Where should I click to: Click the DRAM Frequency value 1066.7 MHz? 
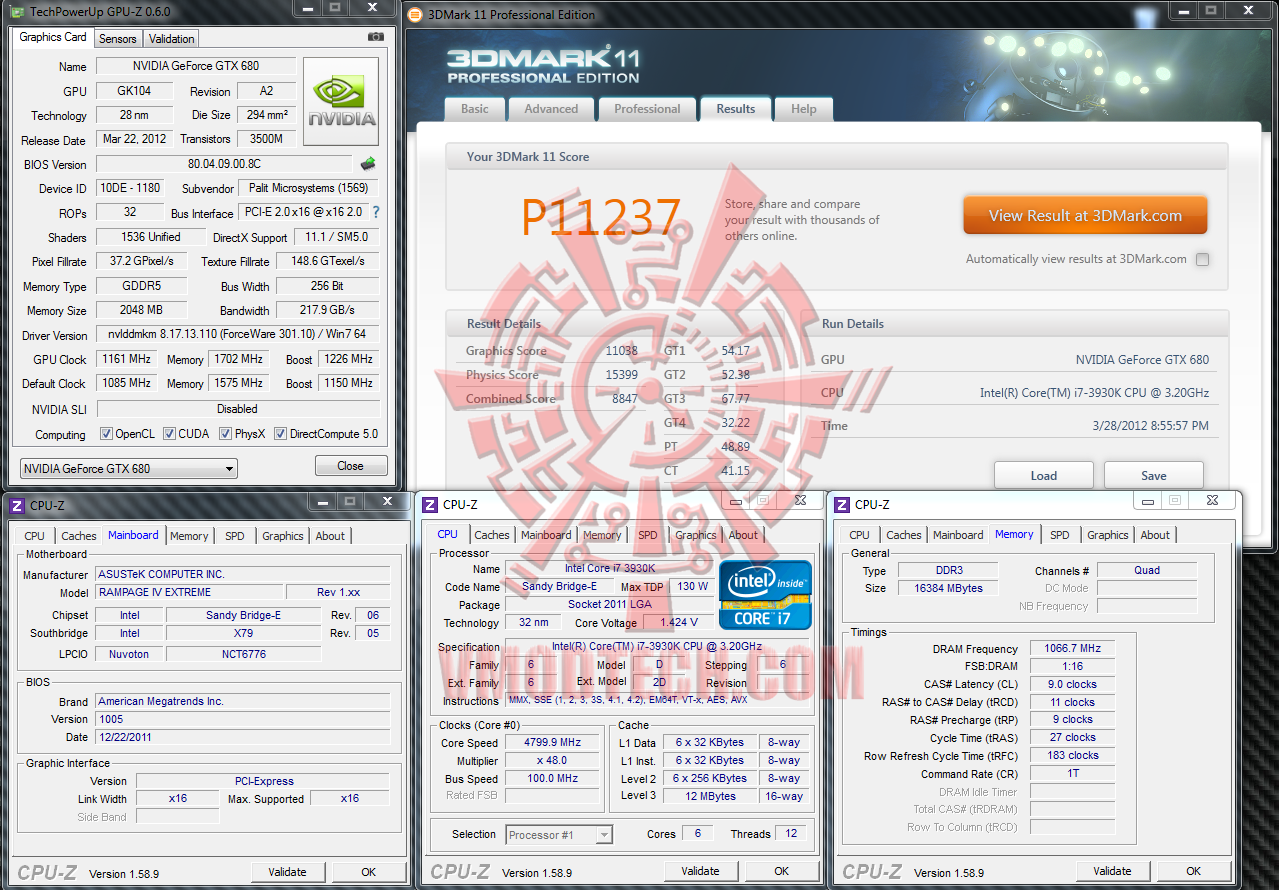[1072, 649]
